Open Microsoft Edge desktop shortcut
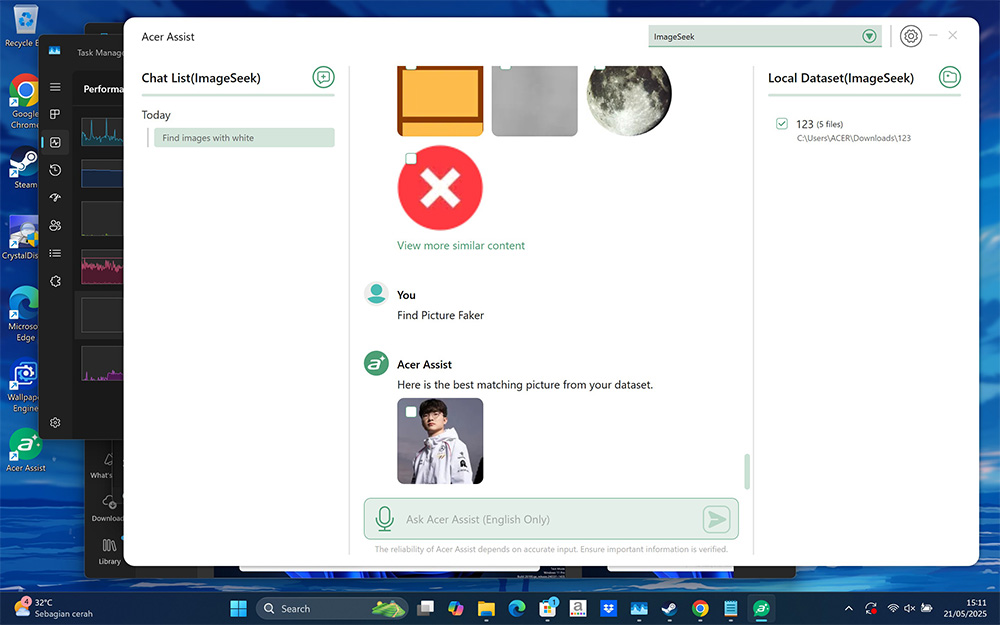This screenshot has width=1000, height=625. [24, 314]
